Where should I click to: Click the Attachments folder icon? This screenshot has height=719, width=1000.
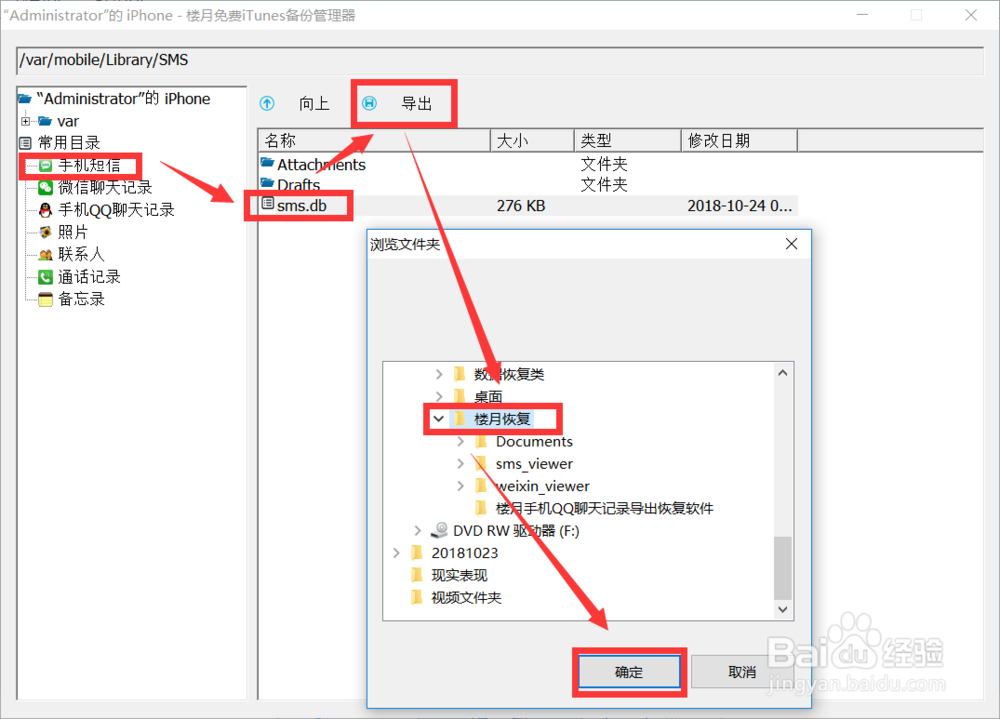[x=267, y=163]
